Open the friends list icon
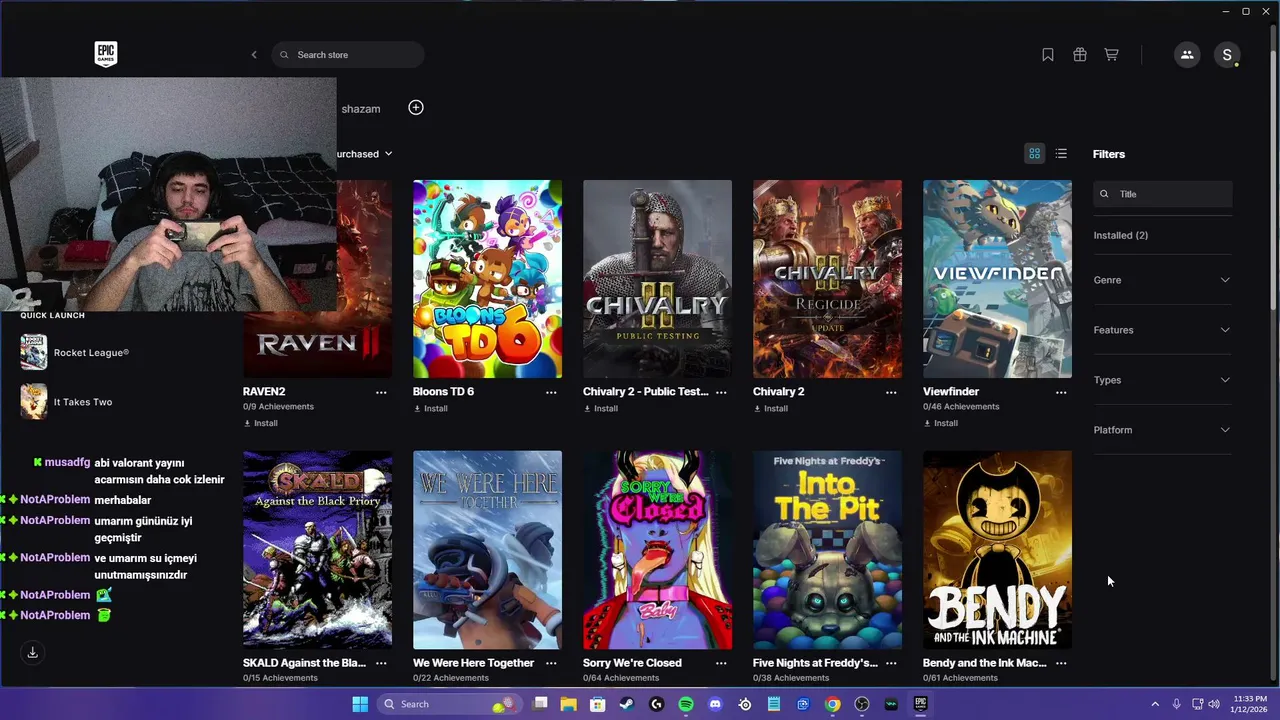 click(1187, 55)
